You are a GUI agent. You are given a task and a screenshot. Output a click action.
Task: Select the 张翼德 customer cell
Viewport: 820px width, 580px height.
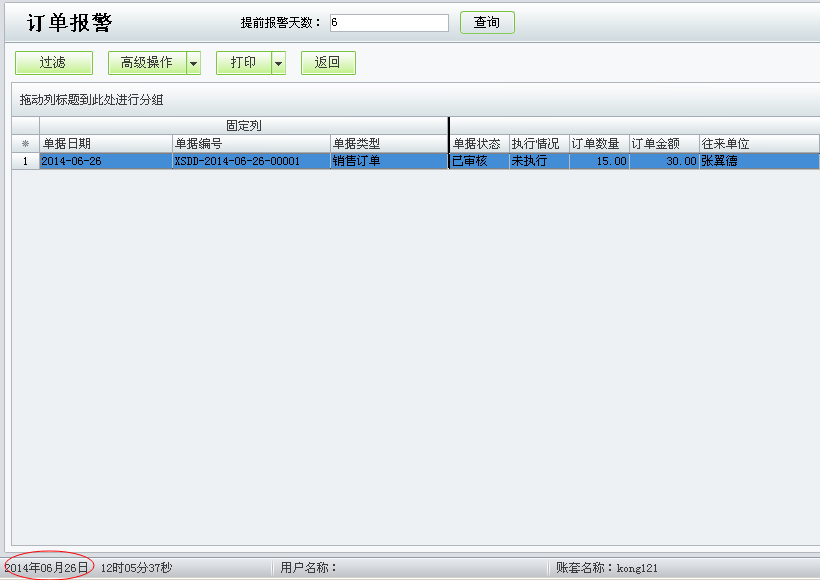tap(759, 161)
